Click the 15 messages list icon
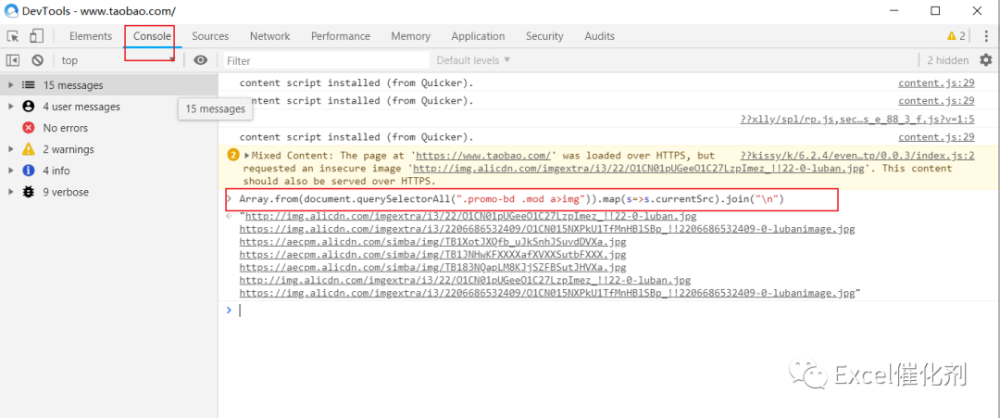This screenshot has height=418, width=1000. [x=28, y=85]
